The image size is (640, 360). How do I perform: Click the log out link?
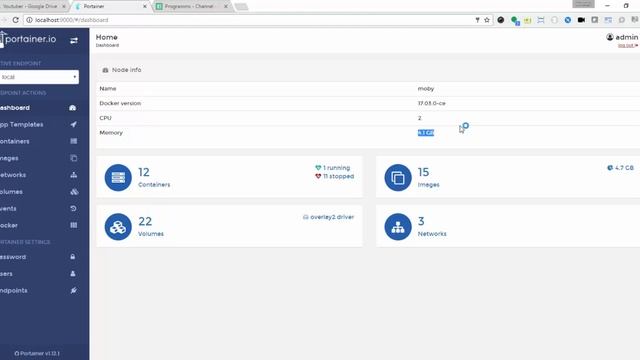[x=627, y=45]
